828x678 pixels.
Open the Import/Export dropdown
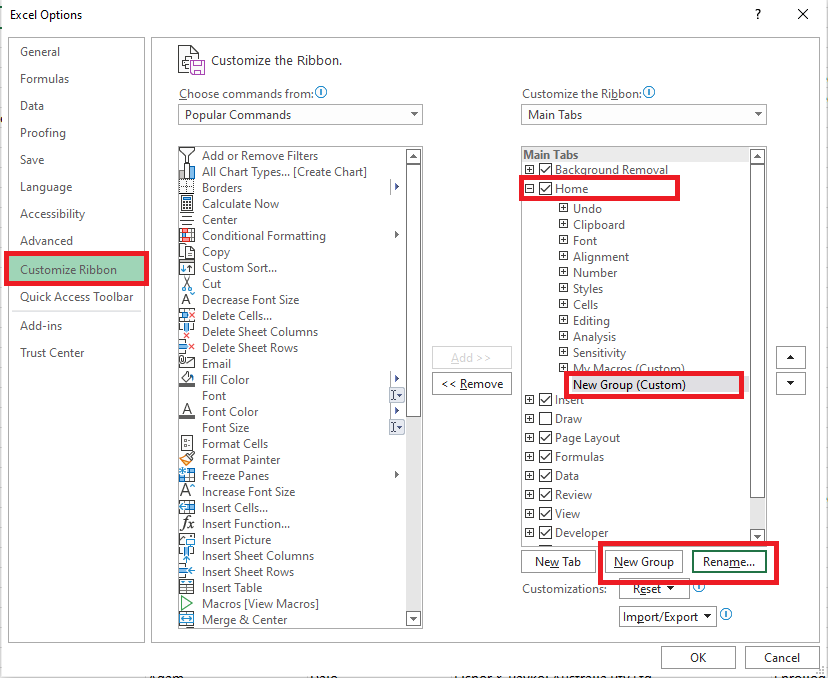tap(667, 617)
